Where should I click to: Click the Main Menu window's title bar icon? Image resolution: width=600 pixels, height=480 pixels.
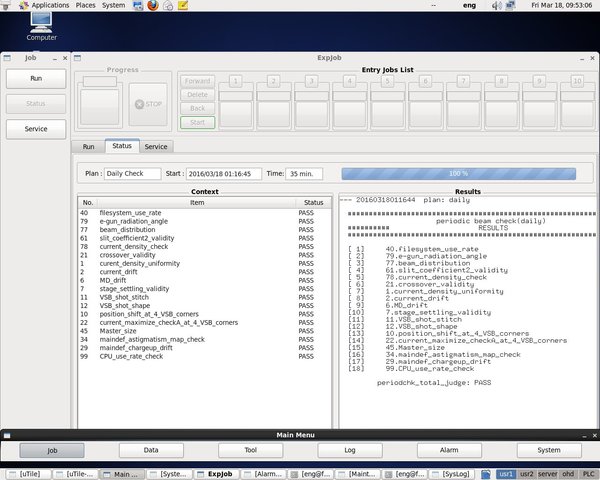tap(7, 435)
